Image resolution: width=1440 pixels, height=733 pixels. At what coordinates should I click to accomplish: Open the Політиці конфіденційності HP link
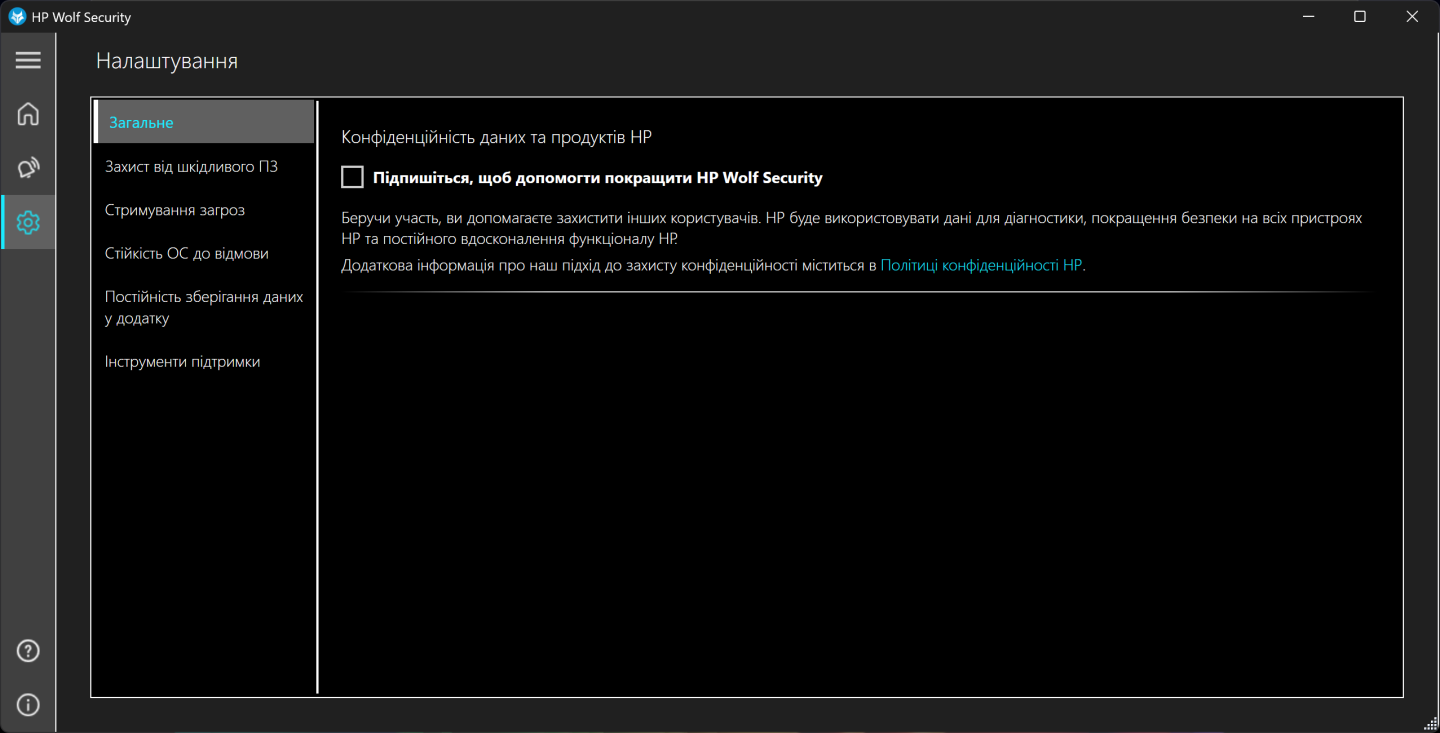tap(981, 265)
